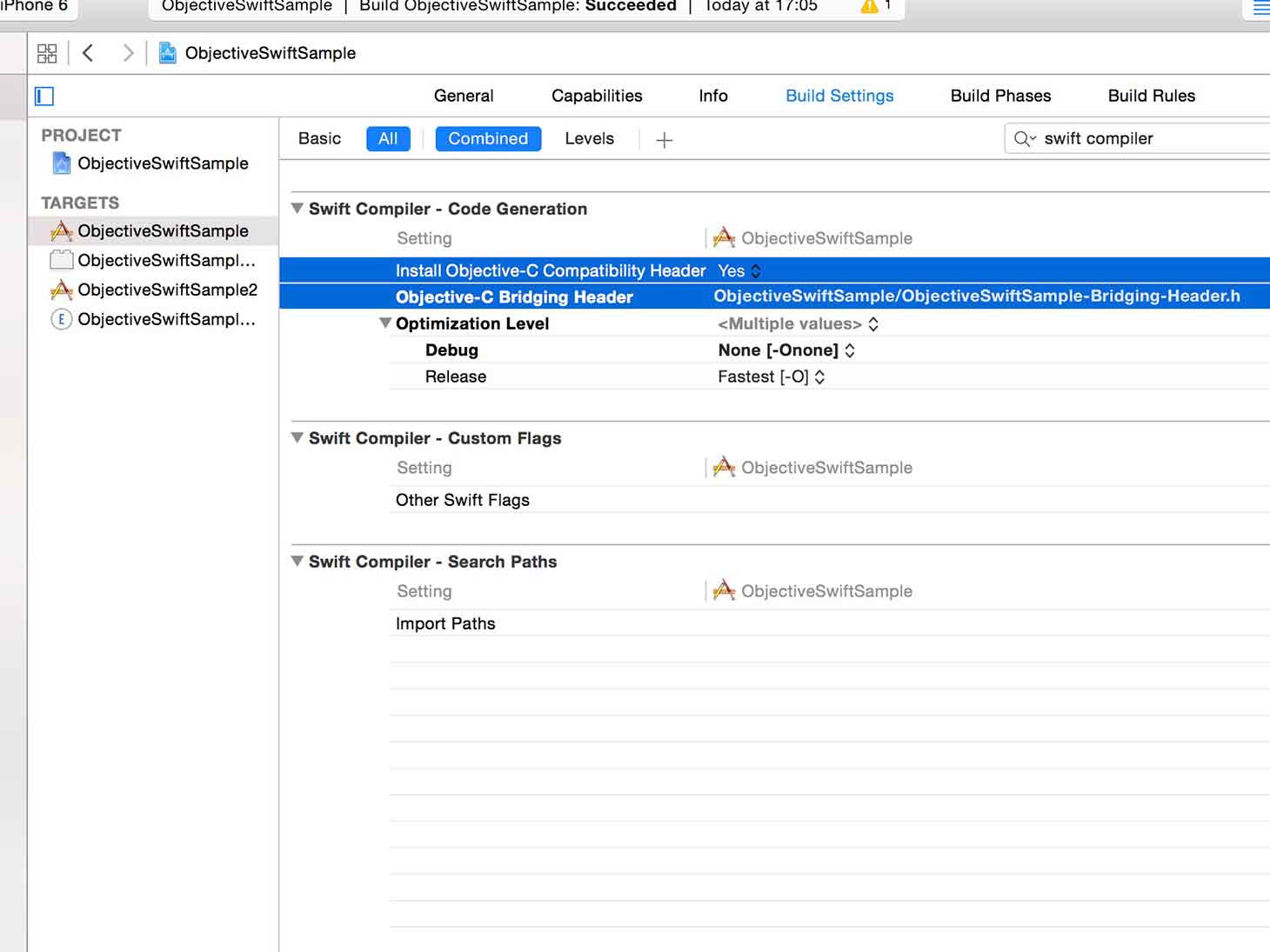
Task: Click the swift compiler search field
Action: [x=1138, y=139]
